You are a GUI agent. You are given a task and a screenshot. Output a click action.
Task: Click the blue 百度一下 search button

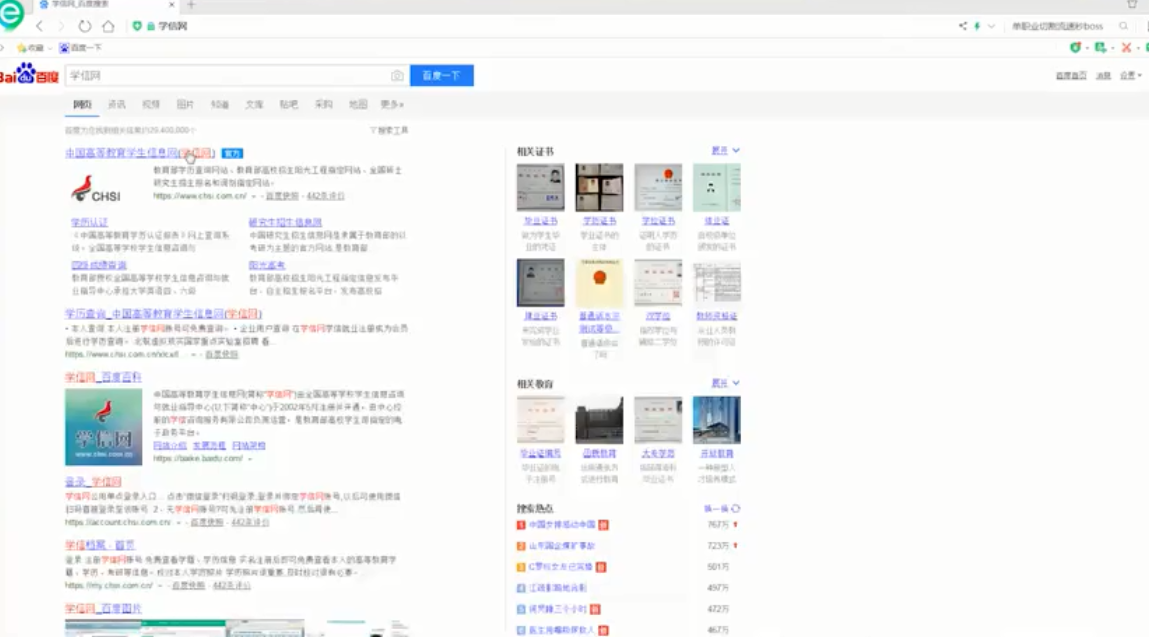point(442,76)
